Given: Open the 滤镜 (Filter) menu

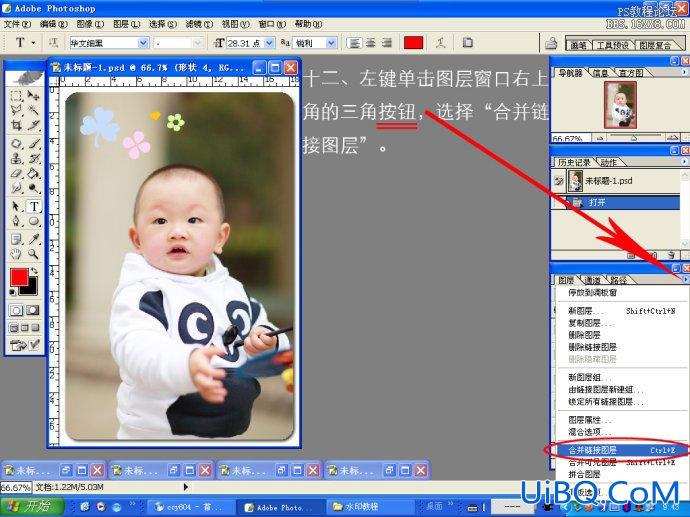Looking at the screenshot, I should click(x=199, y=24).
